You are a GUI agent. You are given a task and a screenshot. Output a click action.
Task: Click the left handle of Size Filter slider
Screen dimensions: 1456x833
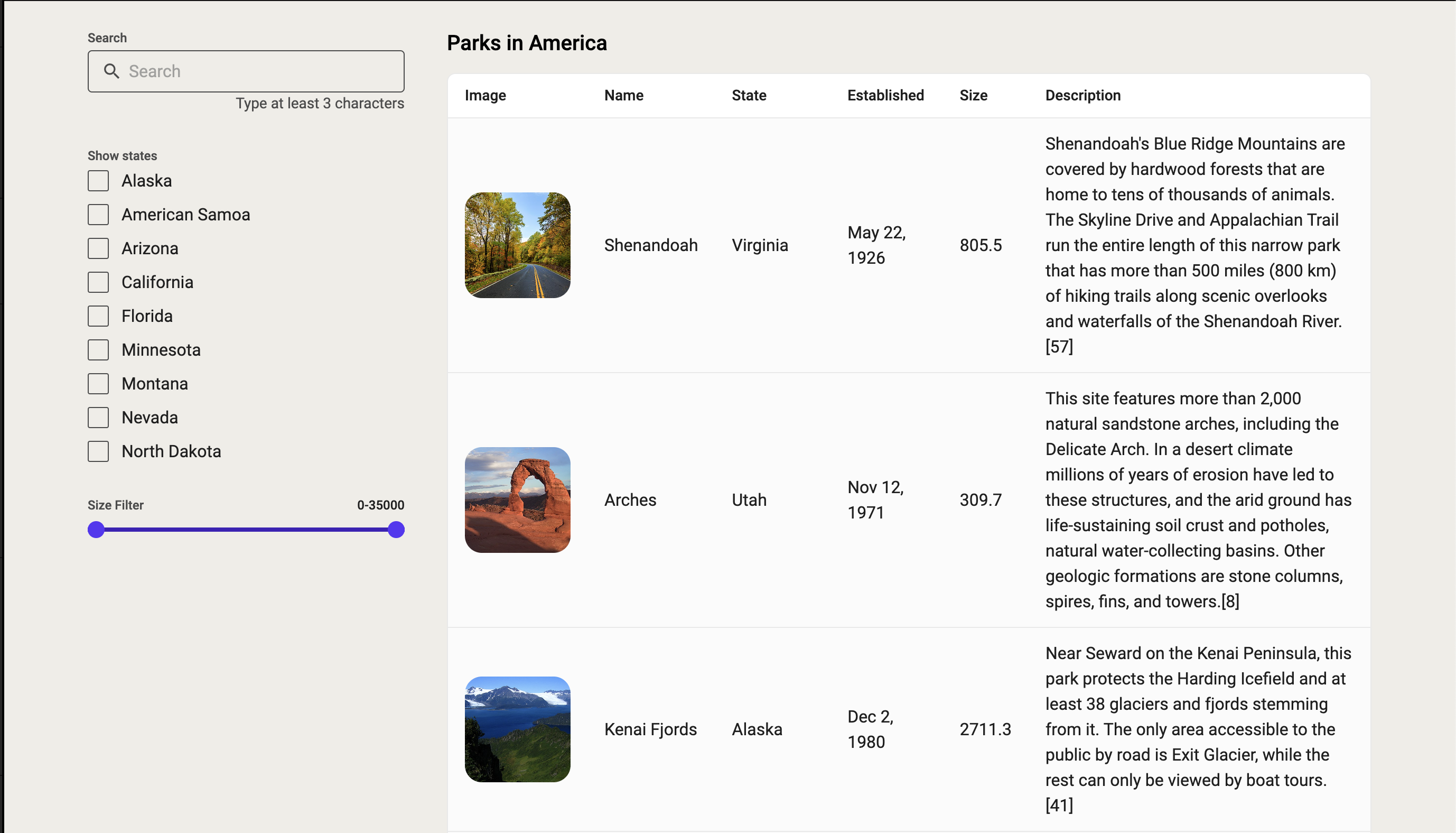coord(96,529)
